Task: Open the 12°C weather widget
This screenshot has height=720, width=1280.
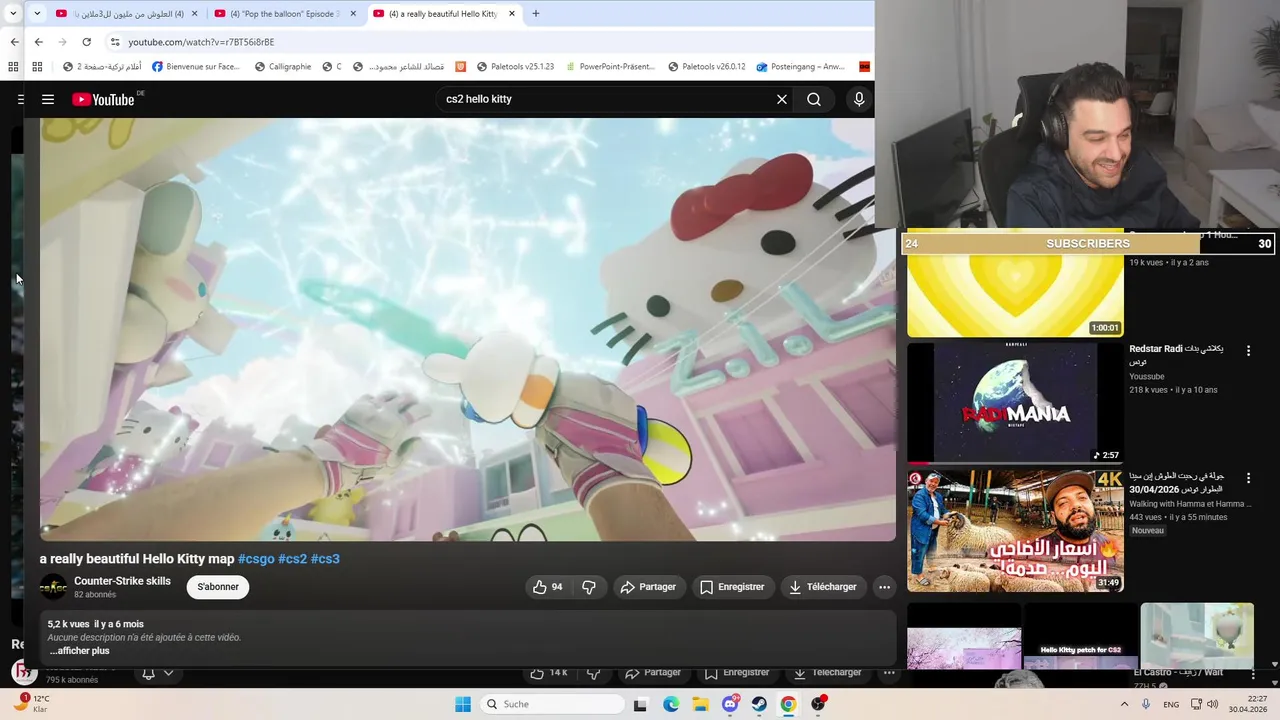Action: pos(32,704)
